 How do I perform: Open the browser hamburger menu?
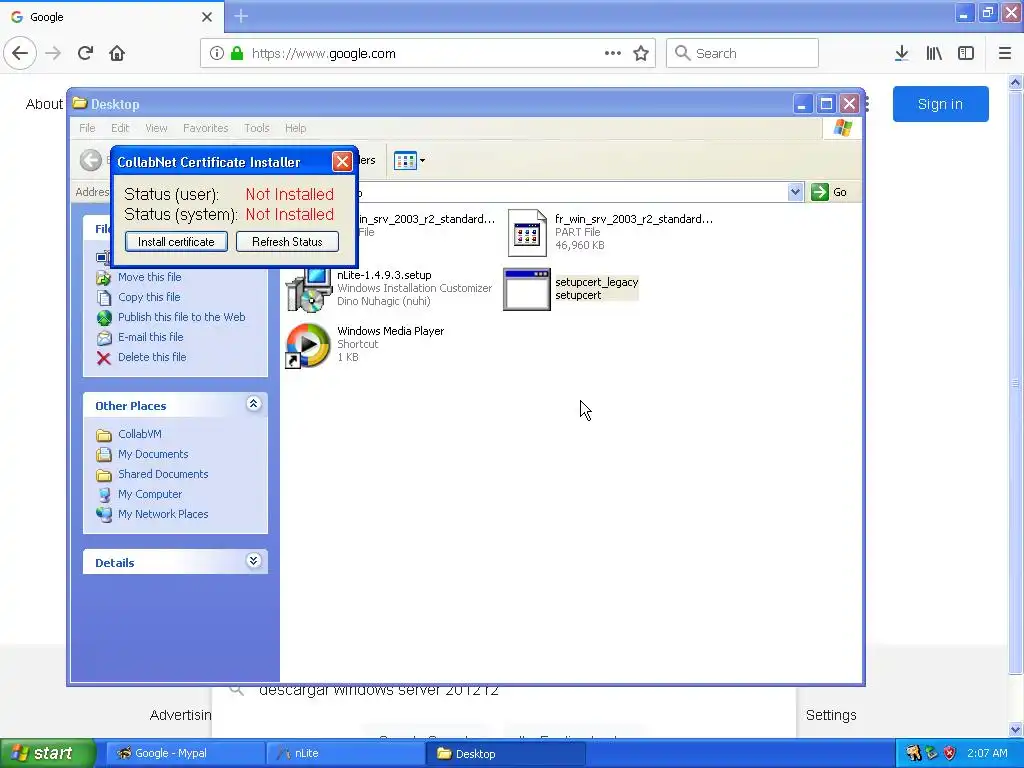coord(1004,53)
